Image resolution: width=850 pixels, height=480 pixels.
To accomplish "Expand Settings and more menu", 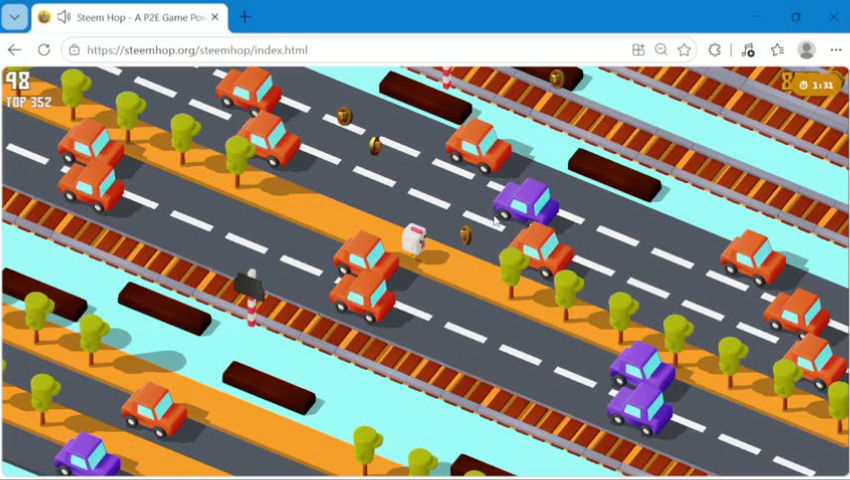I will (835, 50).
